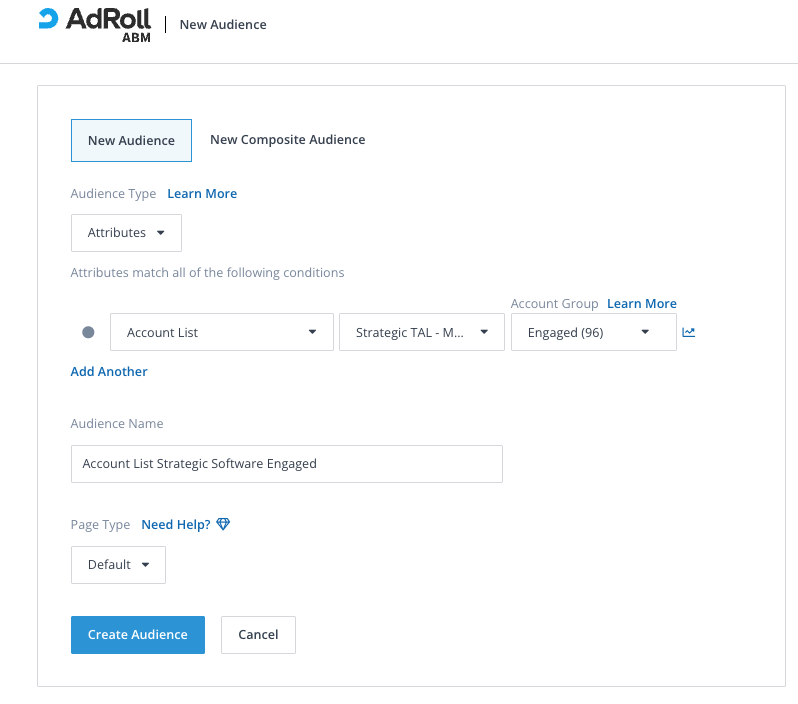
Task: Click the AdRoll ABM logo
Action: (x=95, y=24)
